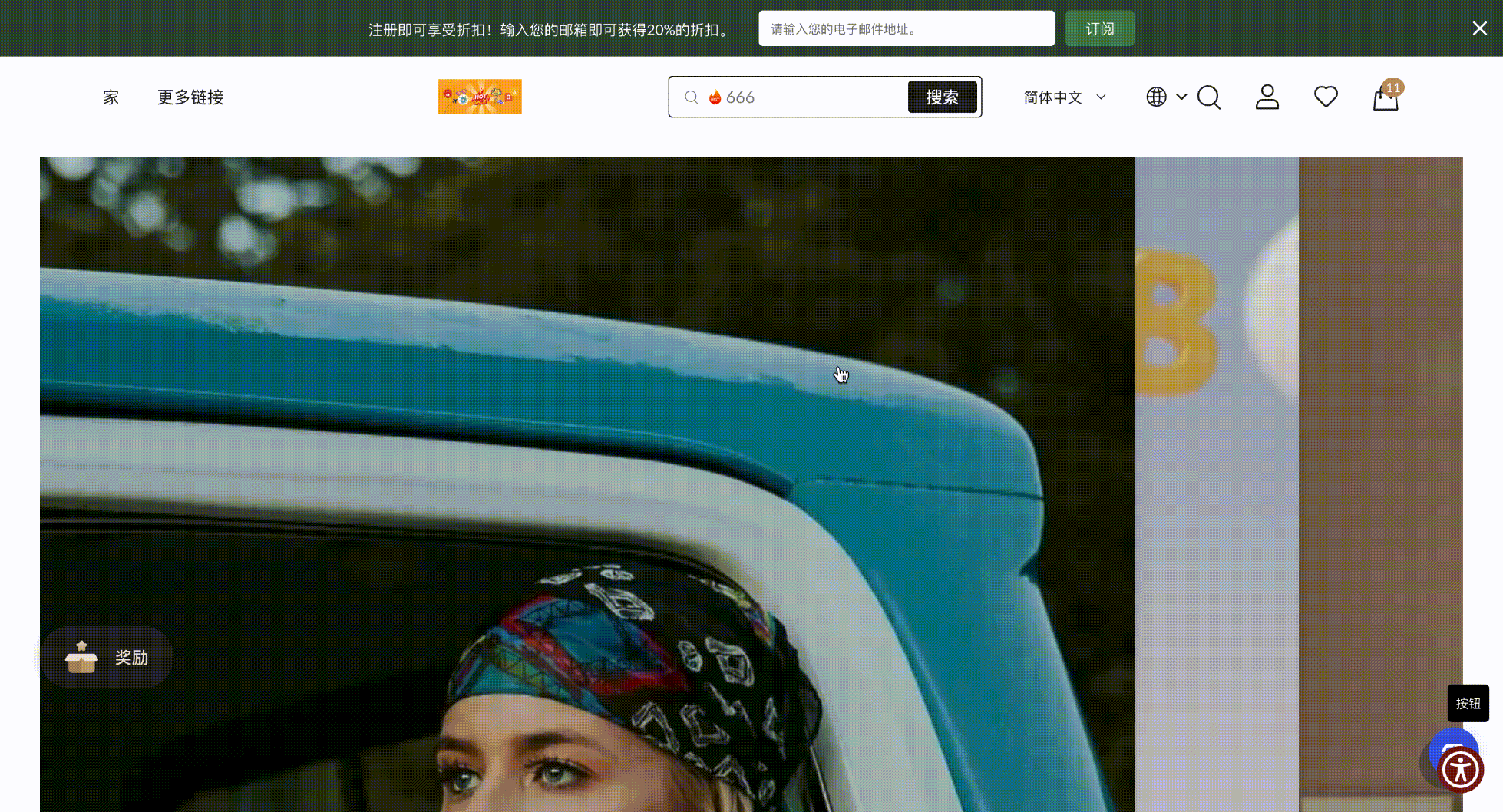Click the large magnifier search icon
The image size is (1503, 812).
click(x=1209, y=97)
